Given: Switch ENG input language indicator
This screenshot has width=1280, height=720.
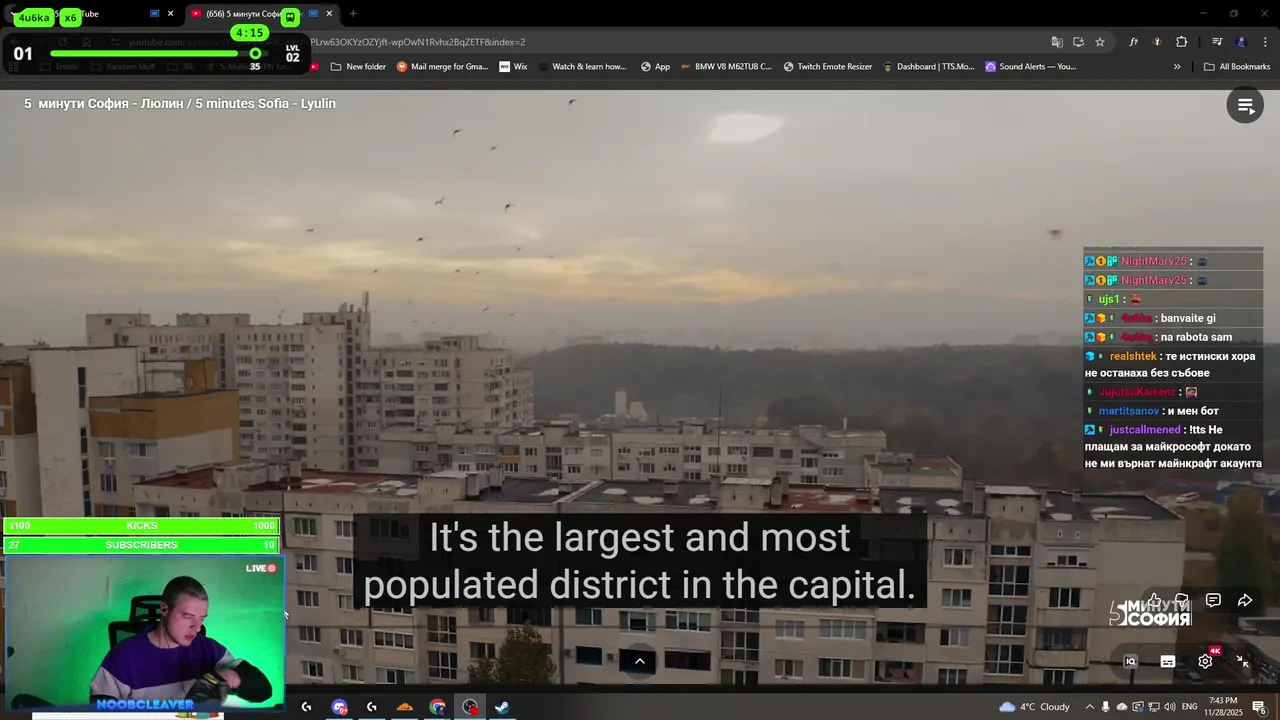Looking at the screenshot, I should (x=1190, y=707).
